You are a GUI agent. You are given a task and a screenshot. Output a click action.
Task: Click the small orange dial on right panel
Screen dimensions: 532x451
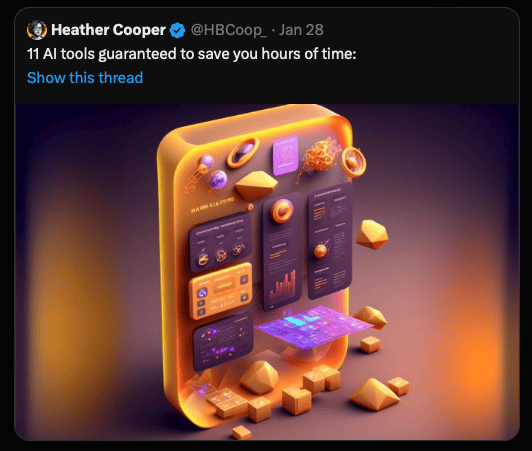point(320,251)
